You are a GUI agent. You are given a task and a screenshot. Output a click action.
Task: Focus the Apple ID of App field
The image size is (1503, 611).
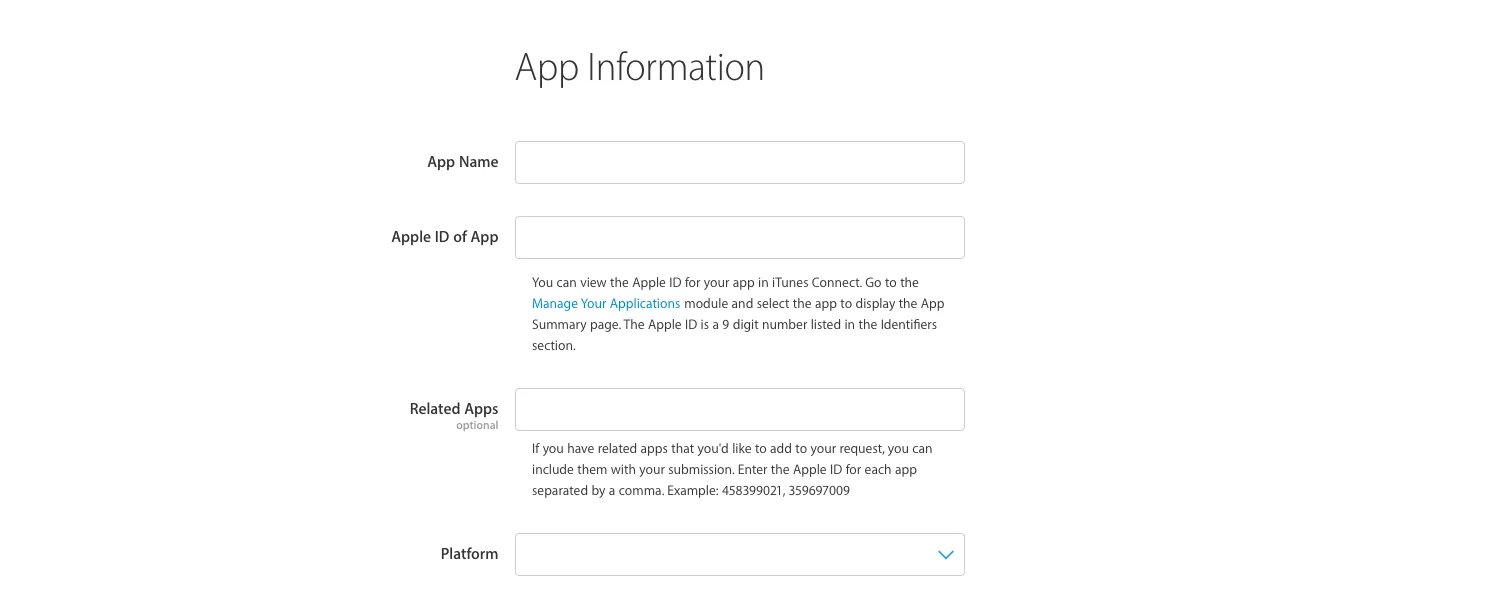click(x=739, y=238)
